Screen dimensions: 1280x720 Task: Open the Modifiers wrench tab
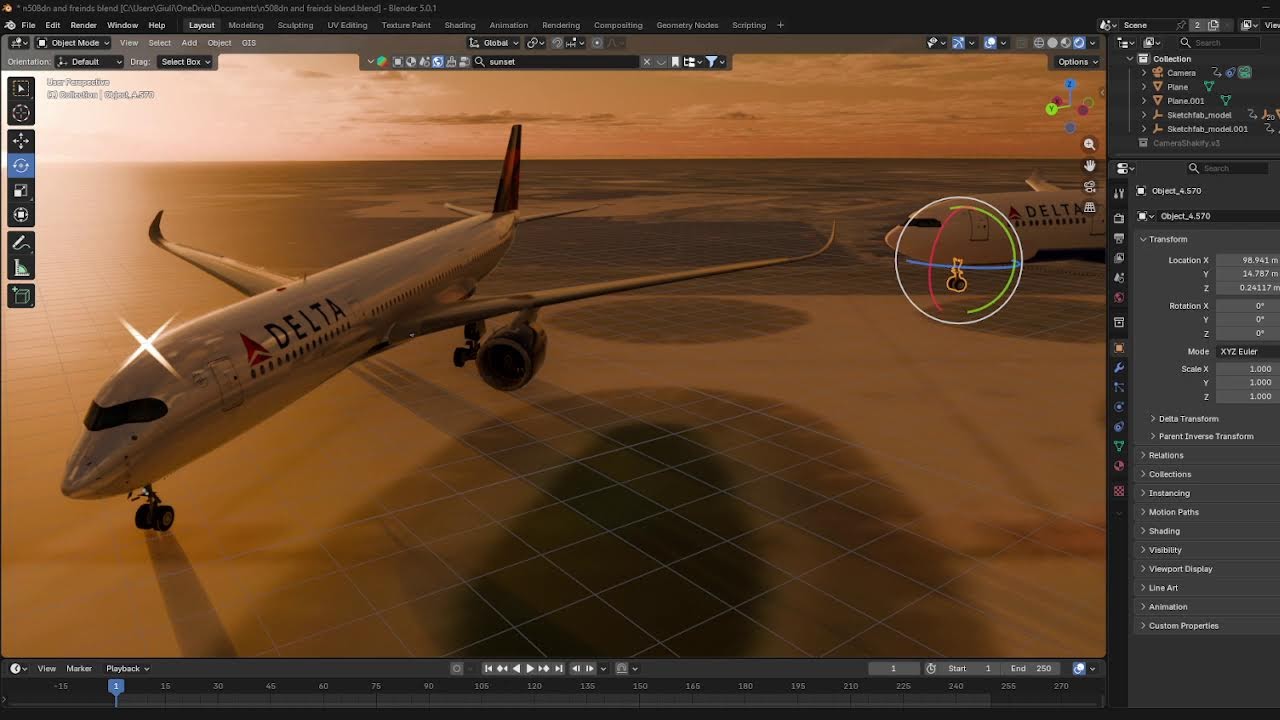1119,368
